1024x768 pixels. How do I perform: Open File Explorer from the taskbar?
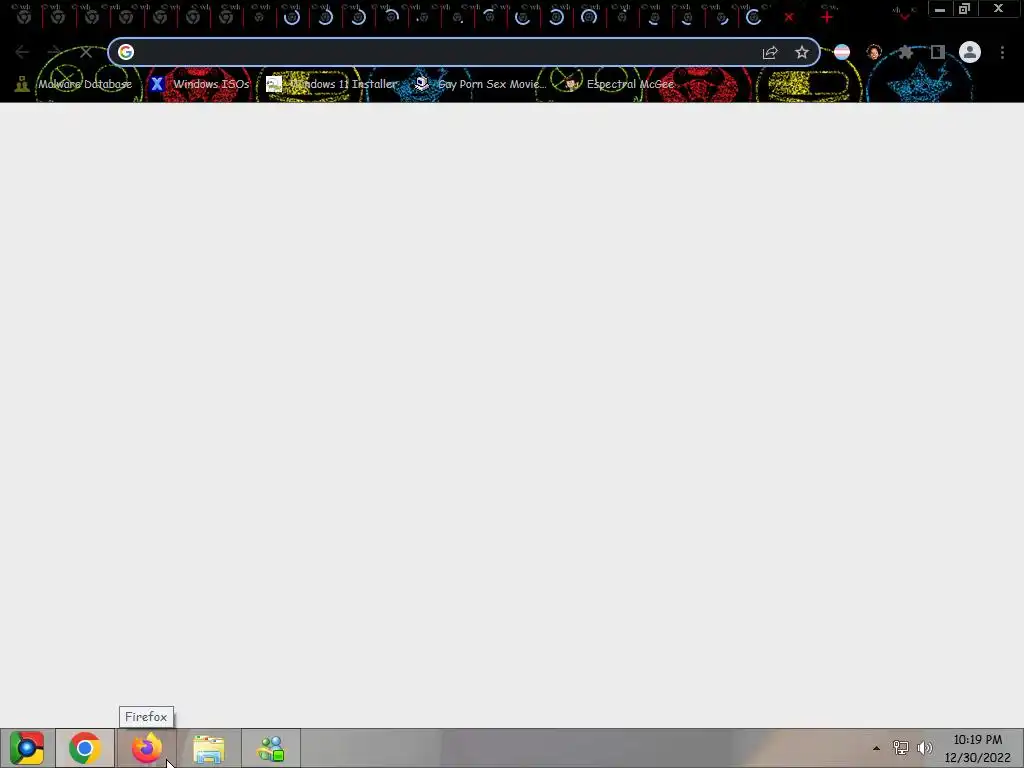(x=209, y=748)
